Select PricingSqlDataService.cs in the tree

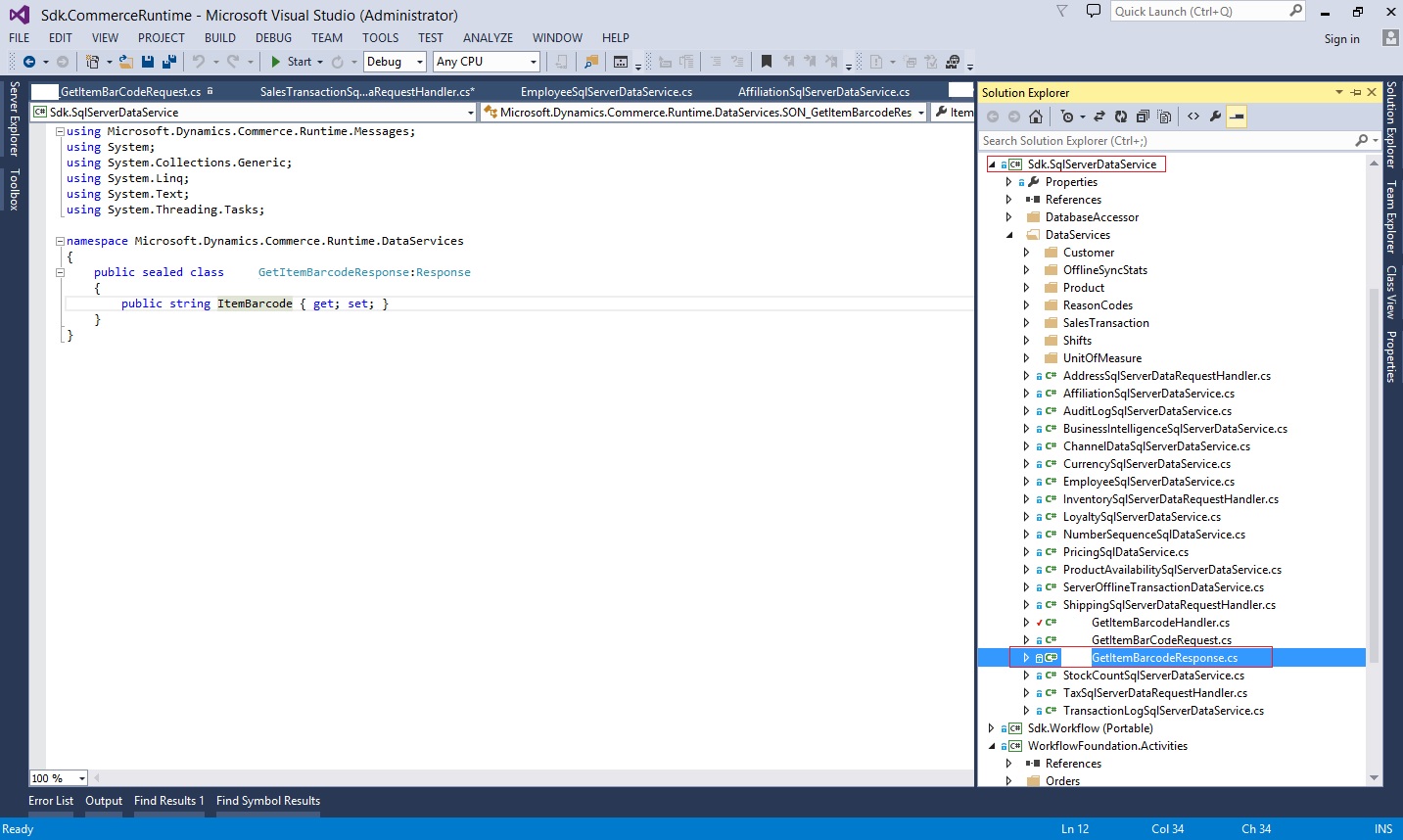1126,552
